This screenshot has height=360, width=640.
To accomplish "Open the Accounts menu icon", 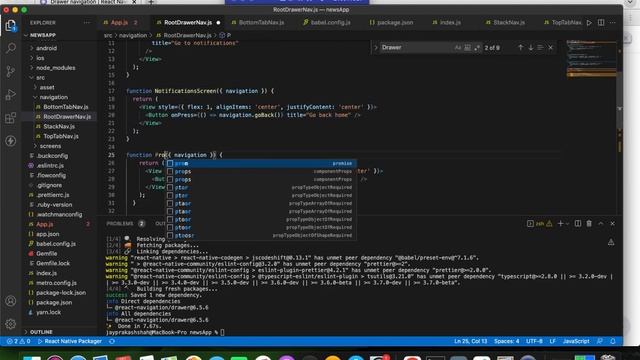I will [11, 301].
